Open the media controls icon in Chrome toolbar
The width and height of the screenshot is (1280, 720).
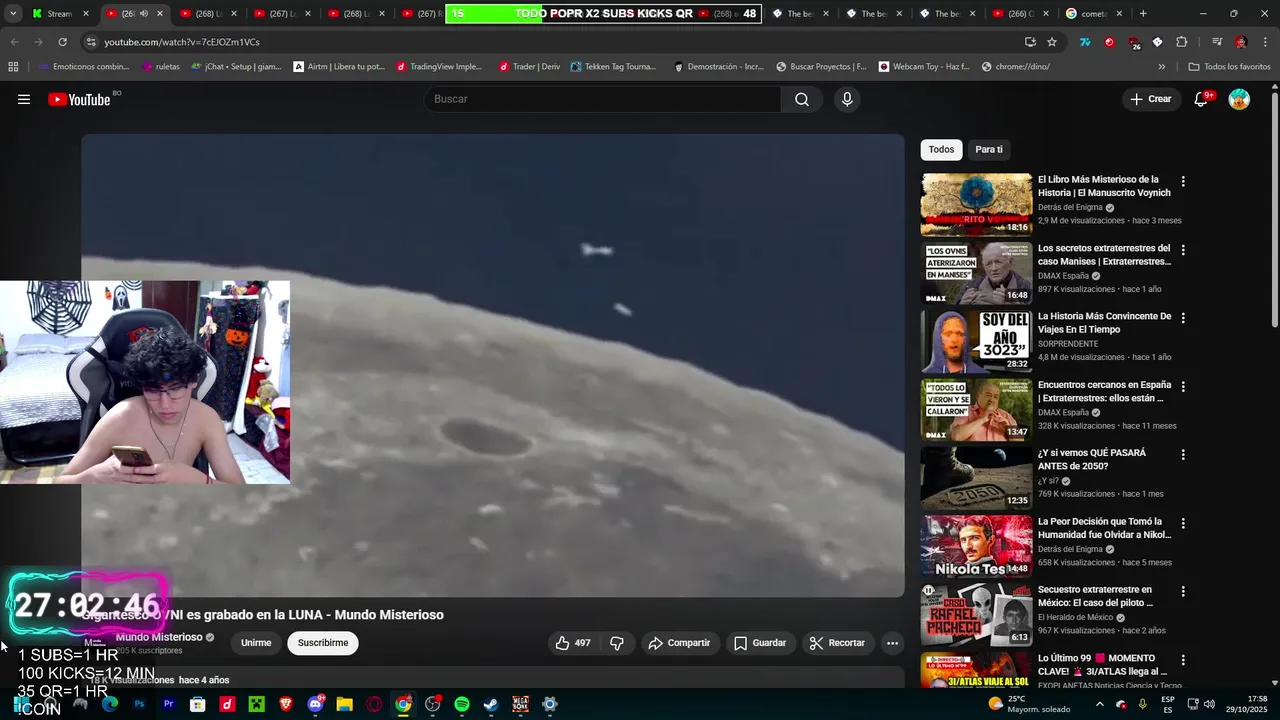pos(1216,42)
